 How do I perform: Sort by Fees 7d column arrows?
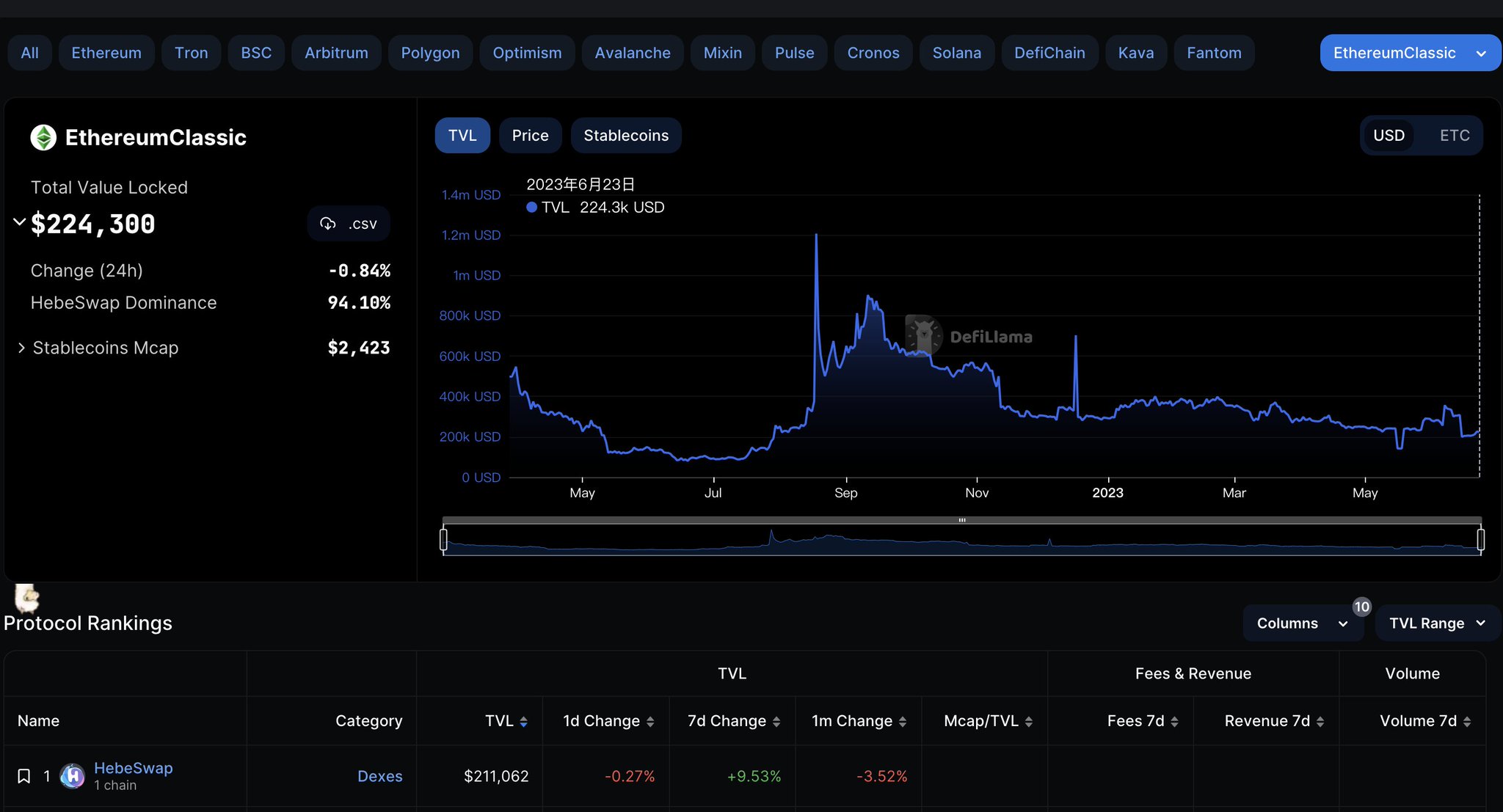coord(1174,722)
